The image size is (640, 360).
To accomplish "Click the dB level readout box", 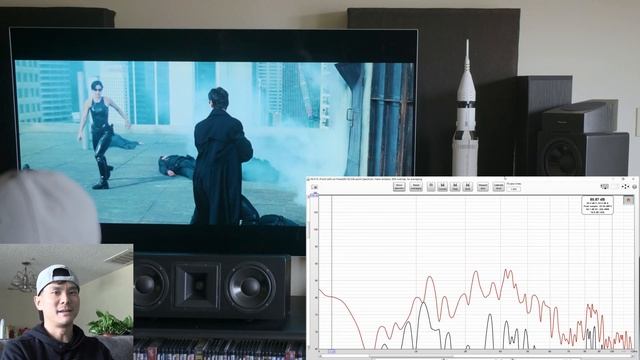I will (597, 205).
